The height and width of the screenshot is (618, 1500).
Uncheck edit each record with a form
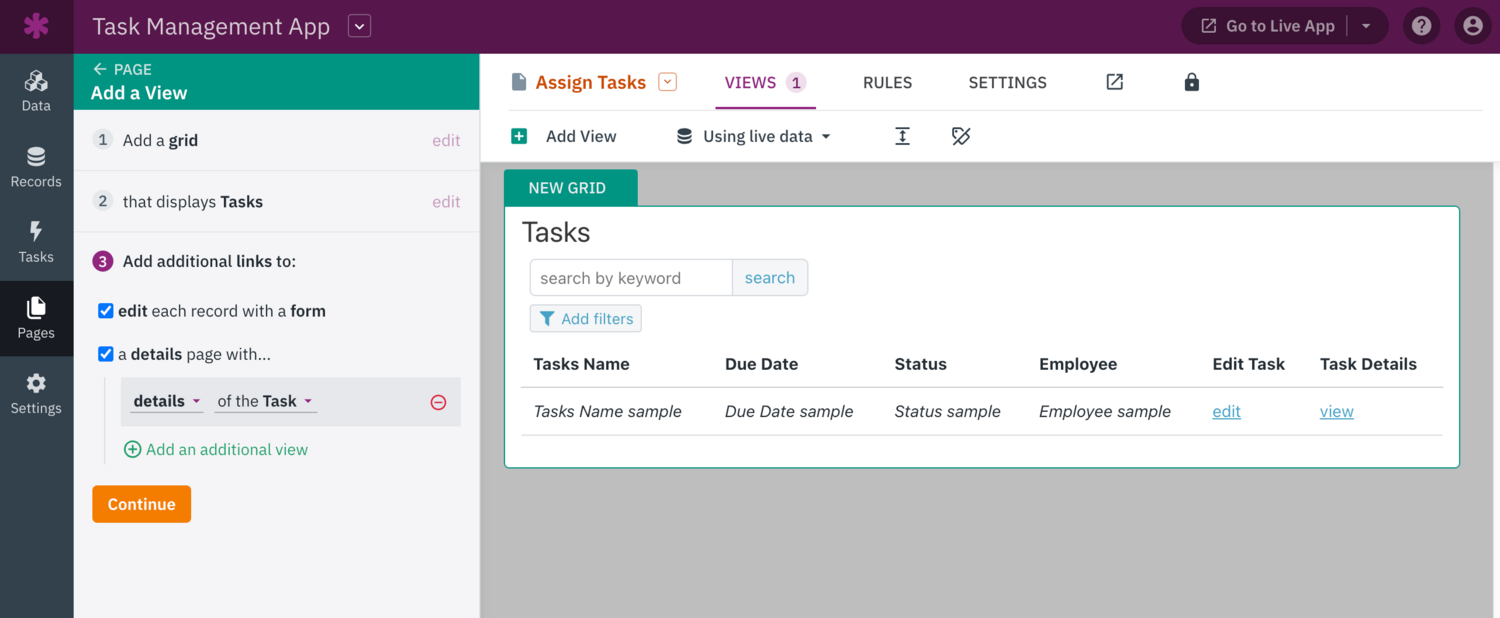click(x=105, y=310)
